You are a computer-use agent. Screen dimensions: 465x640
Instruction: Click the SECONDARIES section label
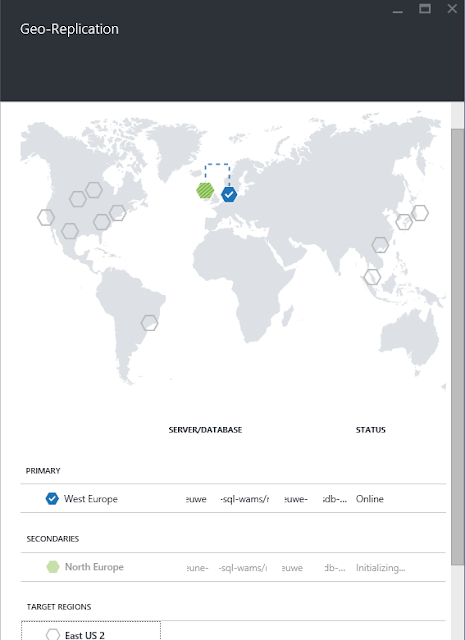tap(53, 539)
